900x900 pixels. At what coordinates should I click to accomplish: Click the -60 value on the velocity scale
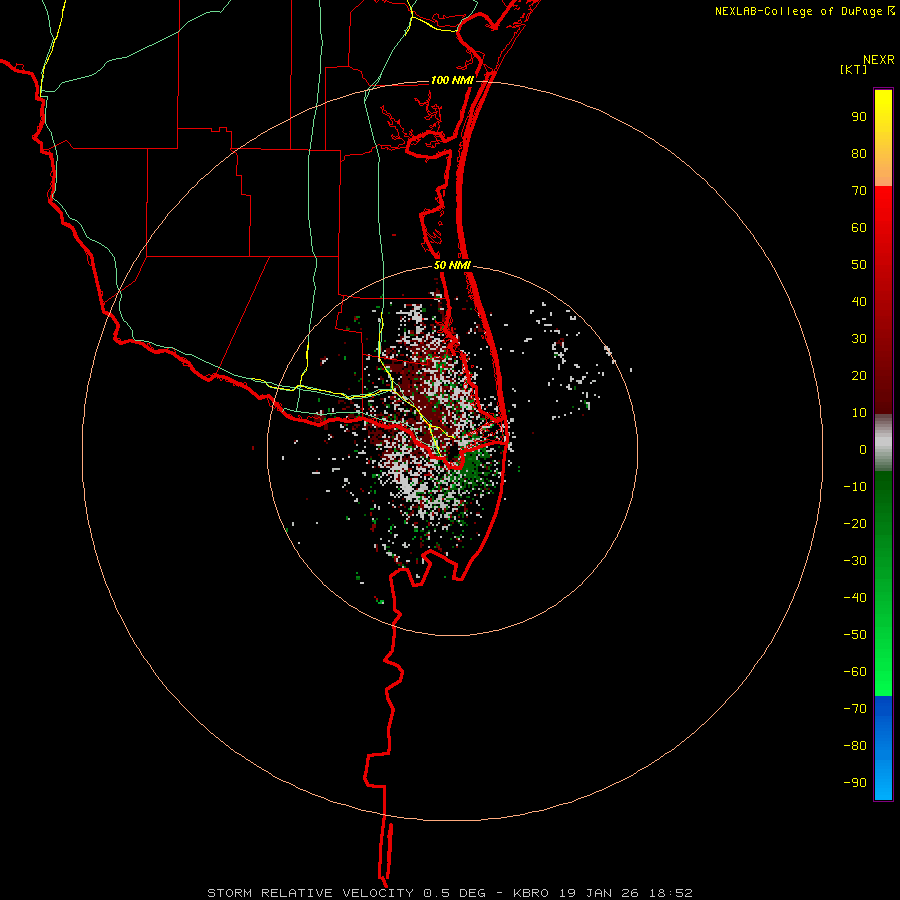tap(855, 672)
